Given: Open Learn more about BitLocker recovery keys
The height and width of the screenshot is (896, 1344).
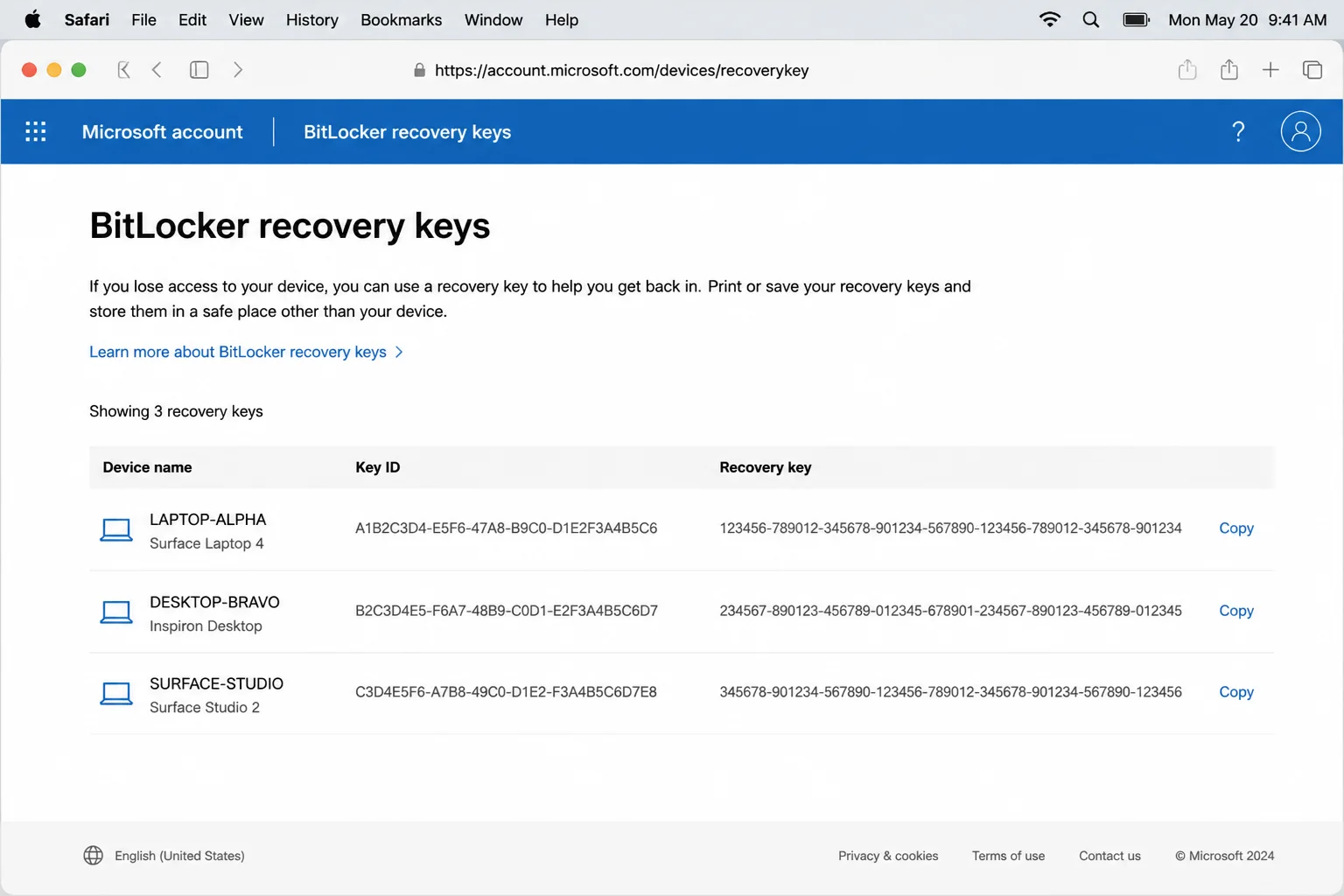Looking at the screenshot, I should pos(246,352).
